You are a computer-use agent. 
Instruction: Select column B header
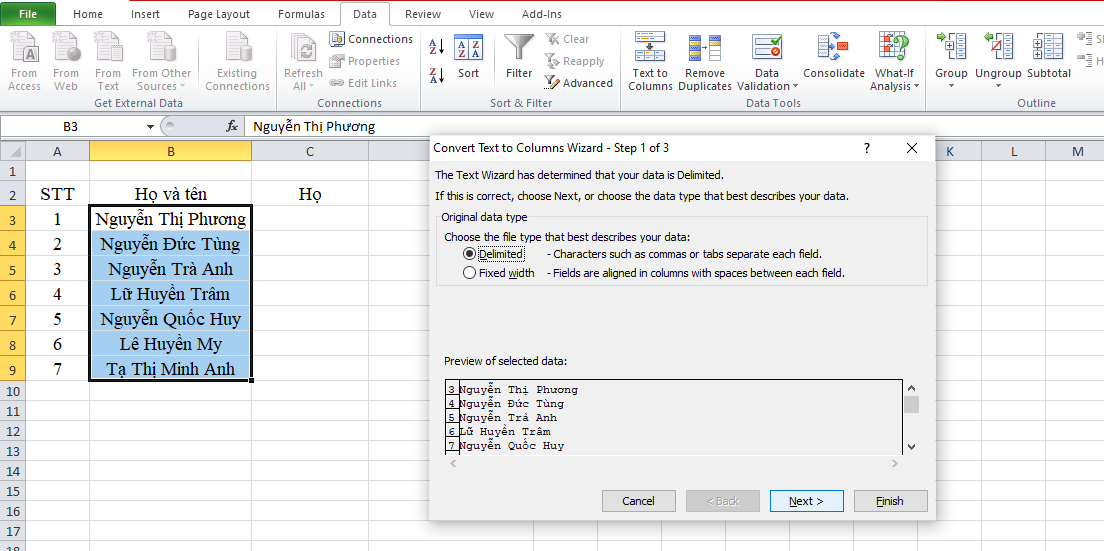click(170, 151)
